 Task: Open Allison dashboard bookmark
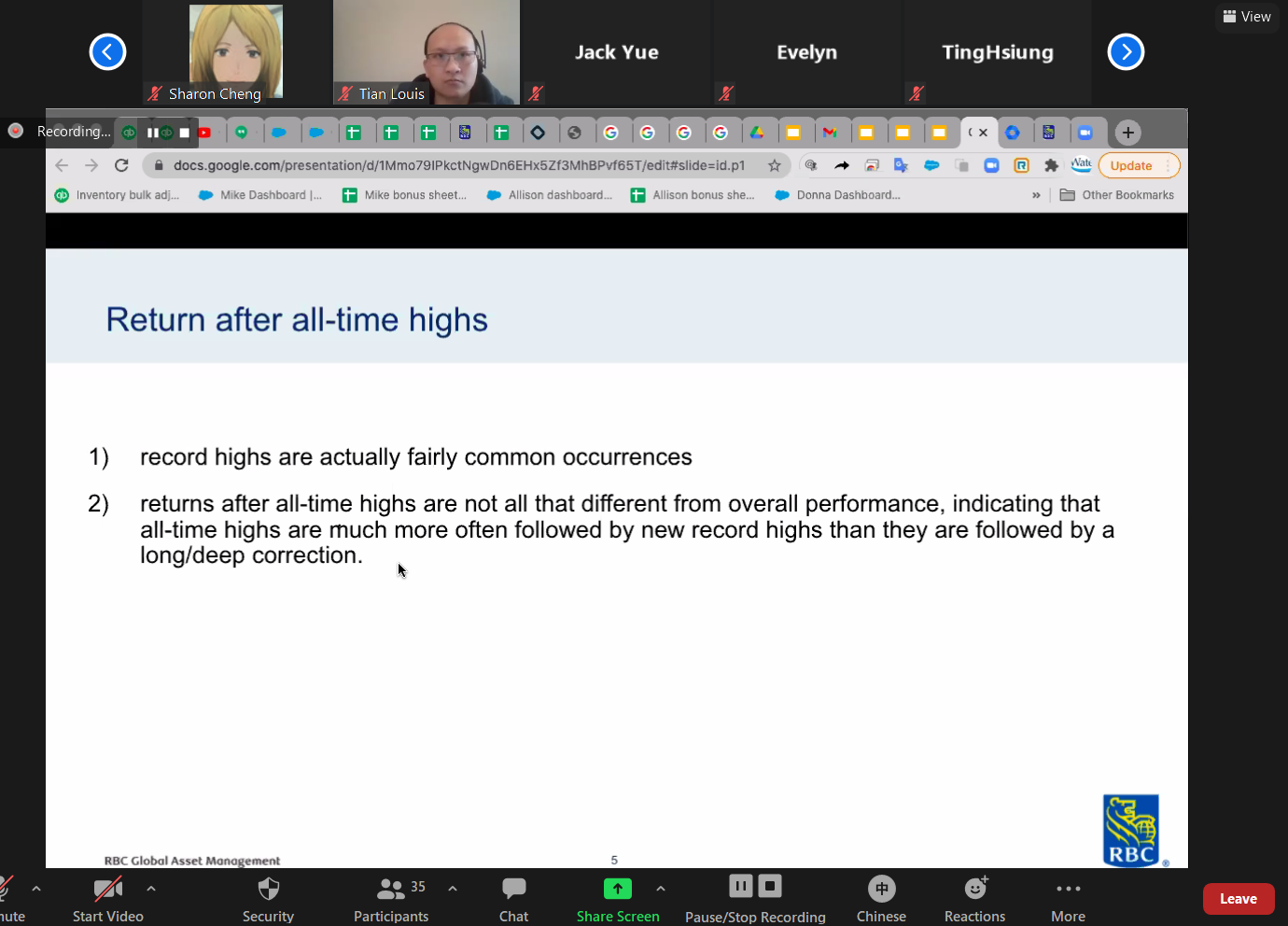549,195
